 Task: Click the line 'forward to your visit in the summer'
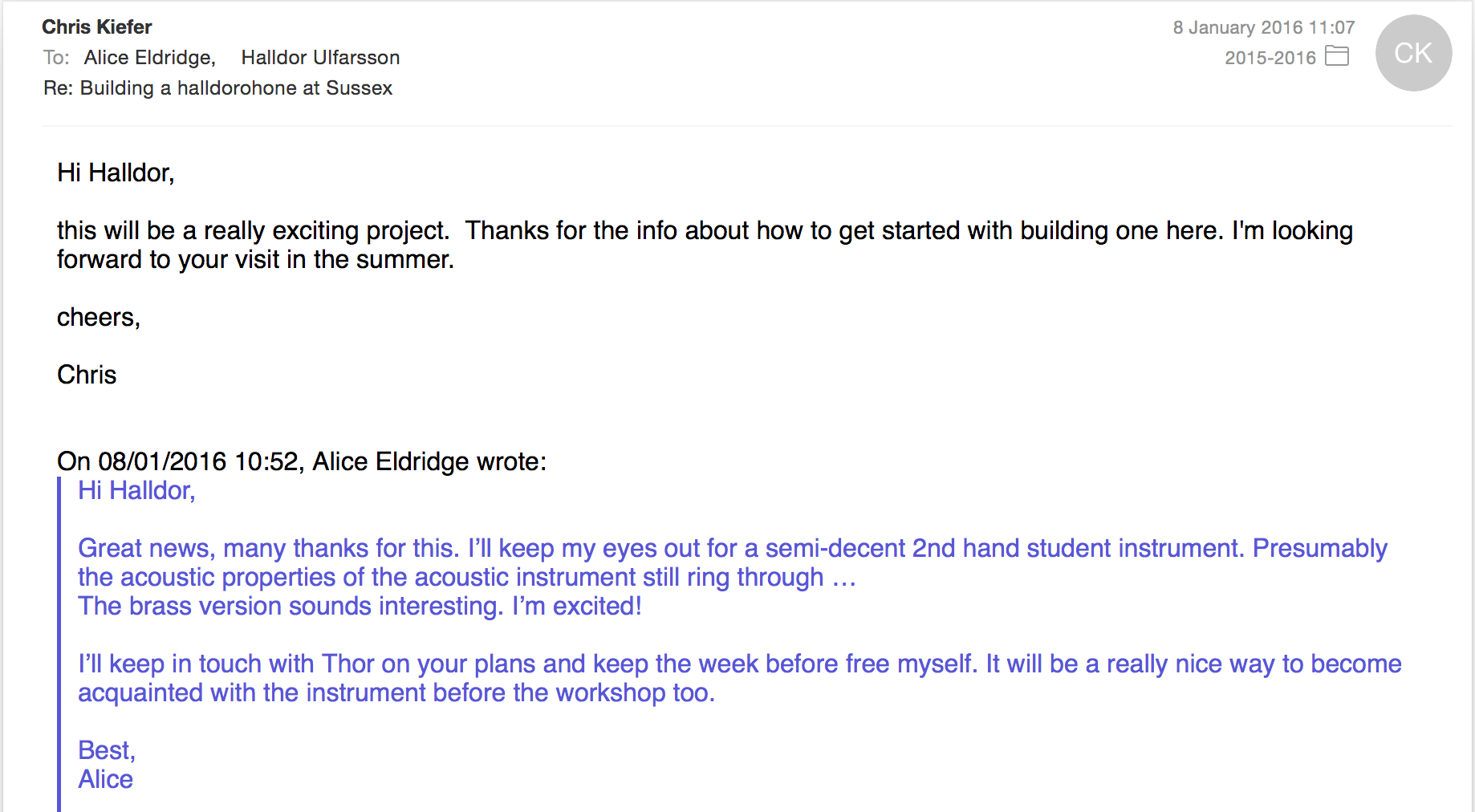pos(255,260)
